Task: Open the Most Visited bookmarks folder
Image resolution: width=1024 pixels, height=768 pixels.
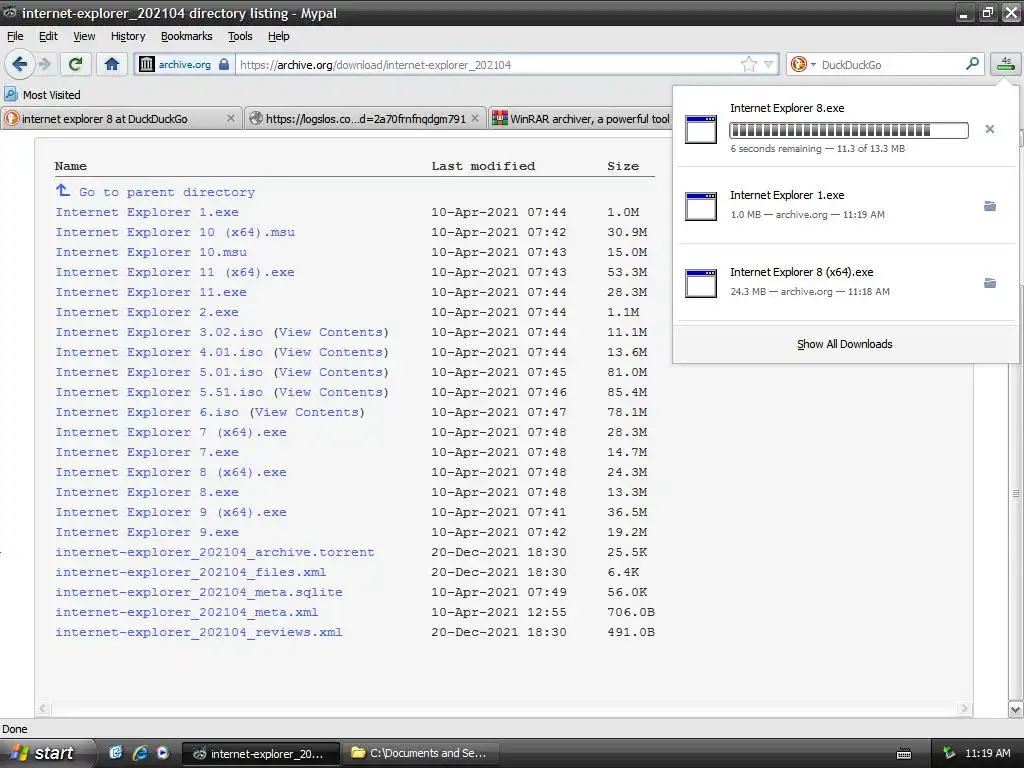Action: (43, 95)
